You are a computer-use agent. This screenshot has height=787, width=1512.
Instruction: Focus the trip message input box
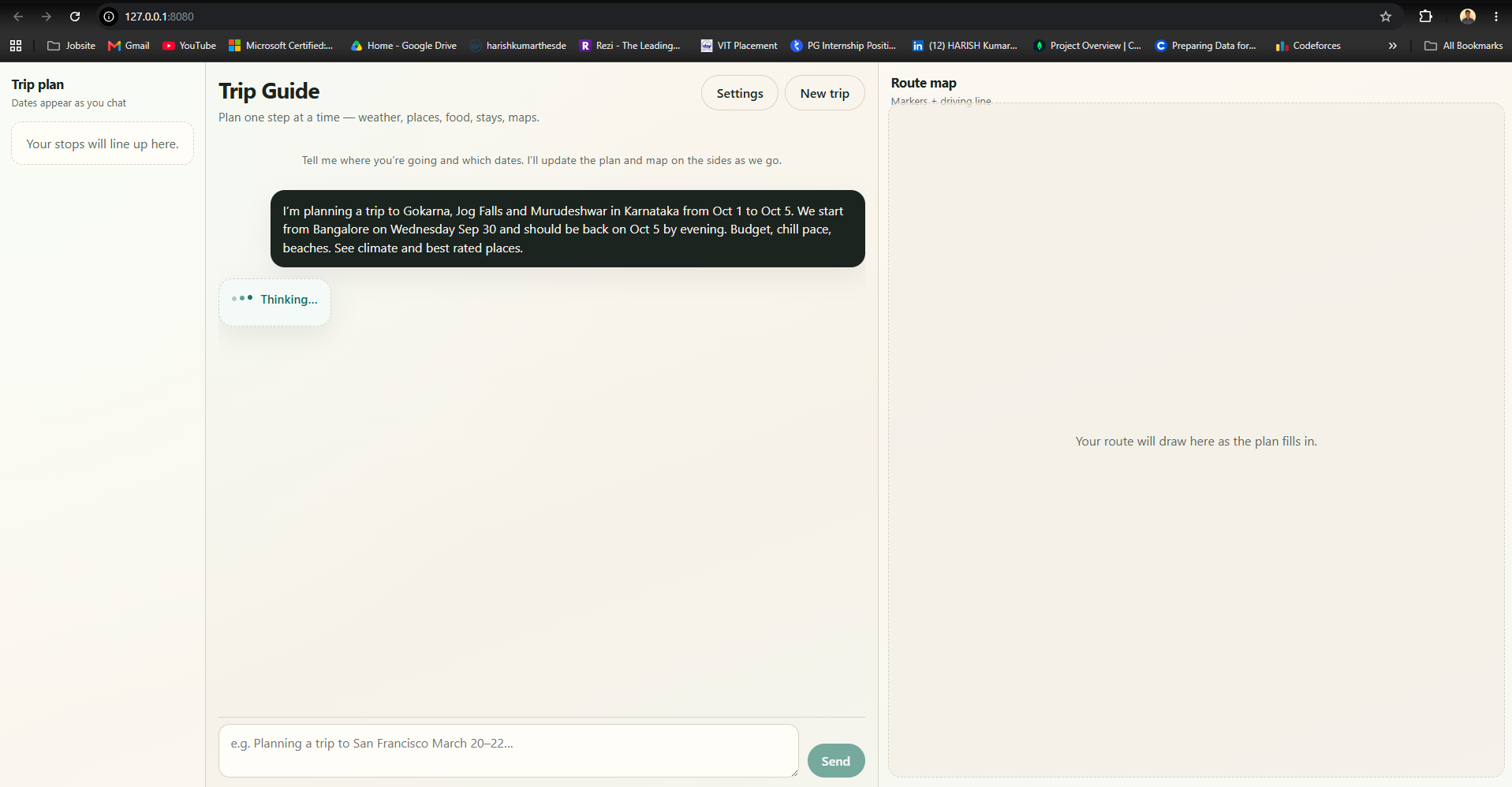tap(509, 751)
